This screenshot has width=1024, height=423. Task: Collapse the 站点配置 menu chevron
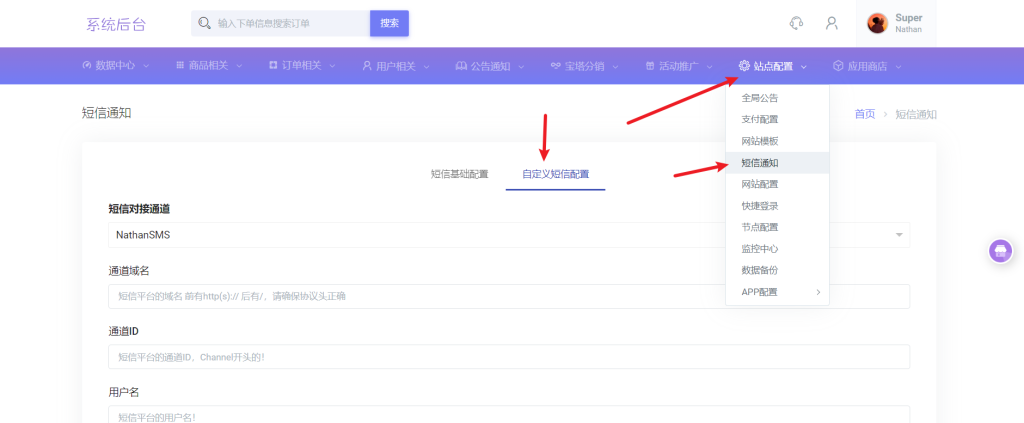[804, 66]
